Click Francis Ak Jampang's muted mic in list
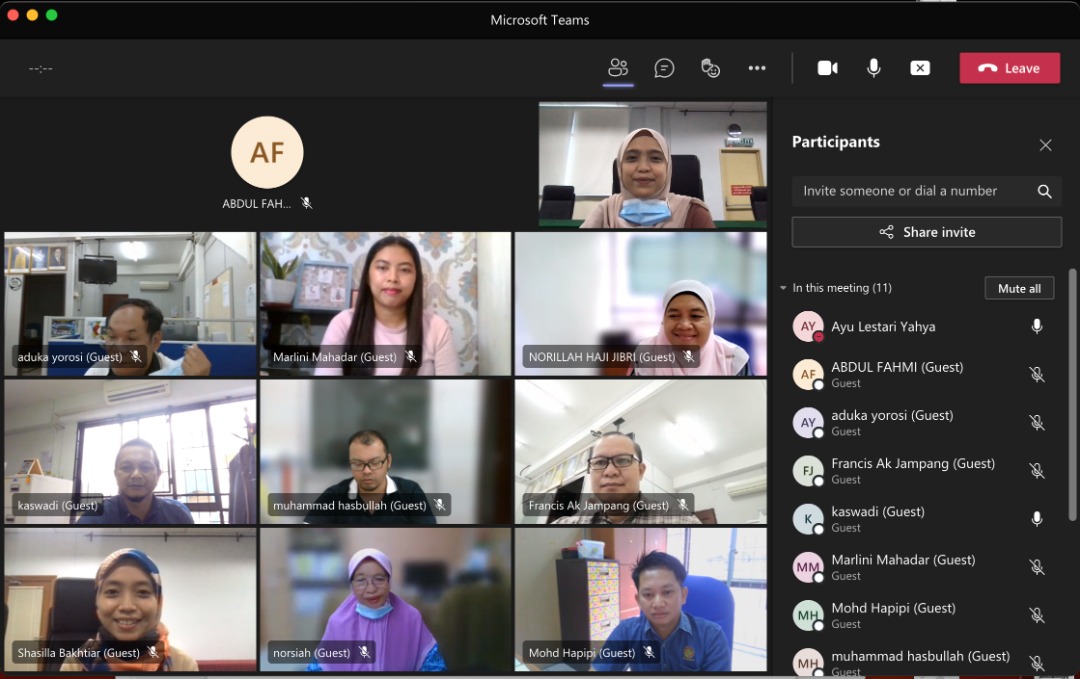 pyautogui.click(x=1037, y=471)
